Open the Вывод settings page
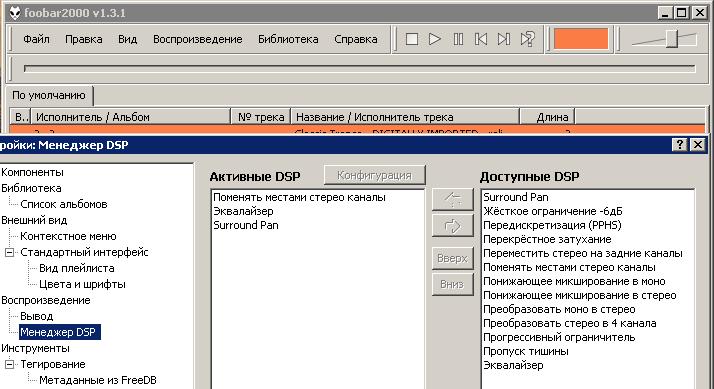 (x=36, y=316)
